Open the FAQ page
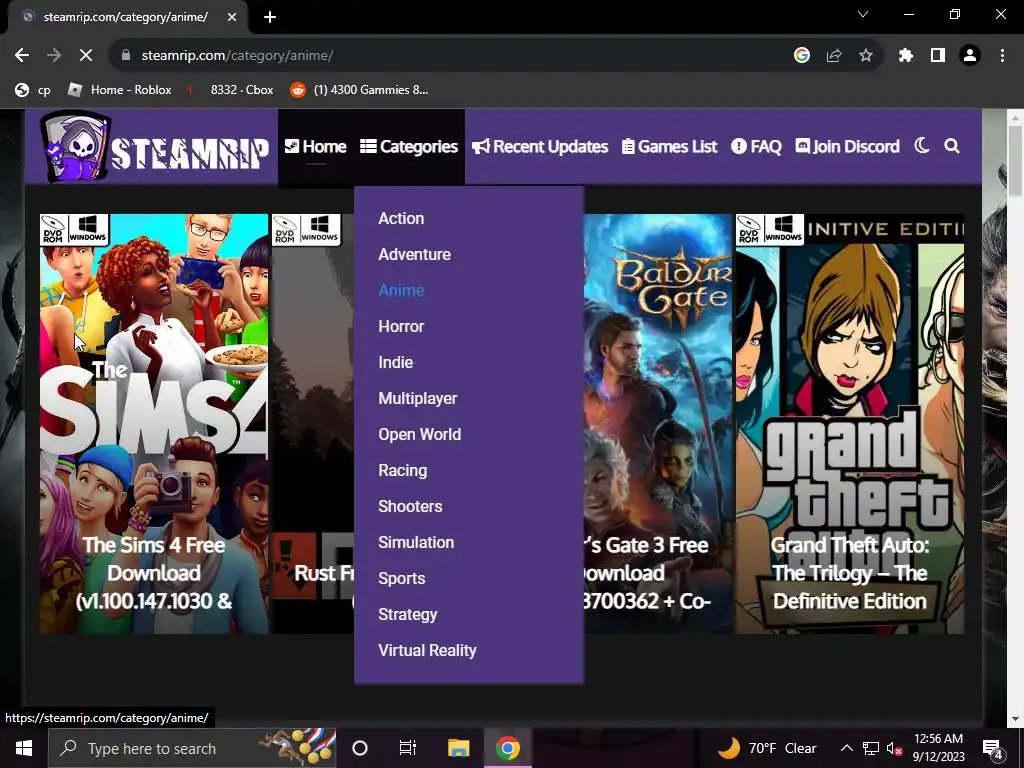 pos(756,146)
